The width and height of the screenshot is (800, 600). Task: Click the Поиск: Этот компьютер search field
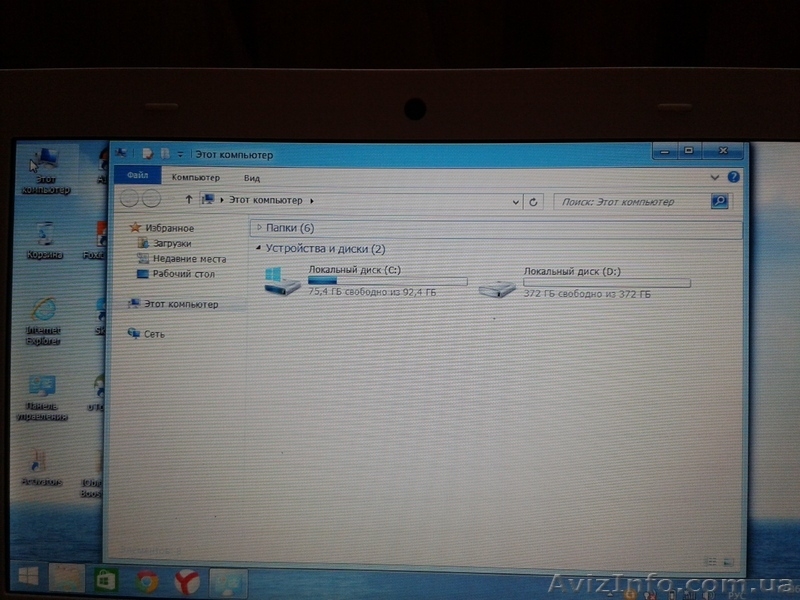pos(632,201)
